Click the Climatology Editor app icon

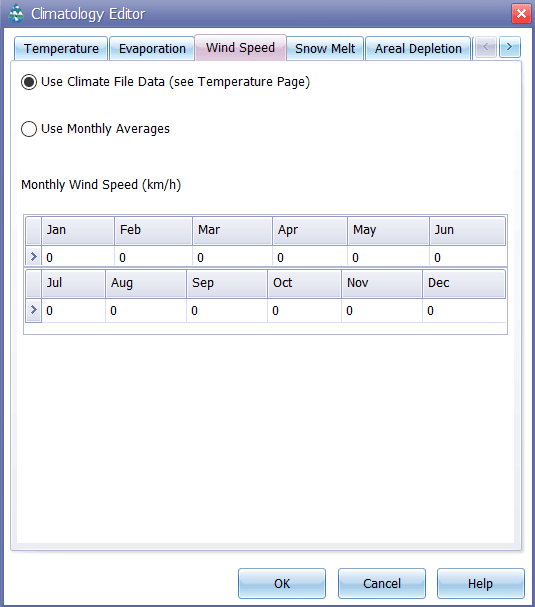16,14
